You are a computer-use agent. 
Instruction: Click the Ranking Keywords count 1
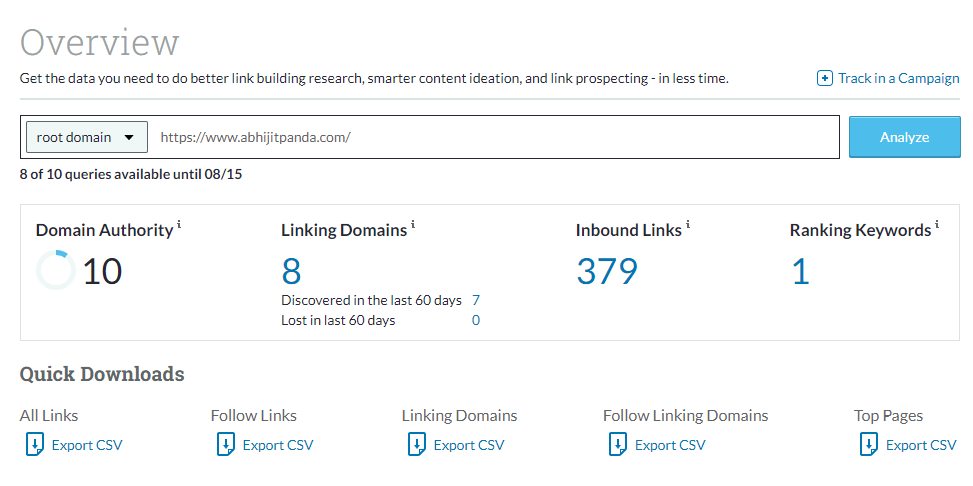(800, 271)
